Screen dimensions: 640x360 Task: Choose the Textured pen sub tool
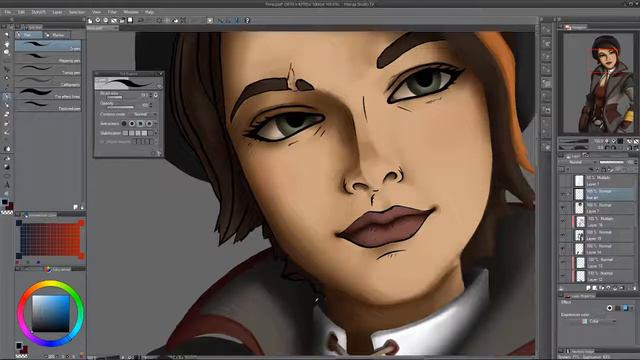point(48,106)
